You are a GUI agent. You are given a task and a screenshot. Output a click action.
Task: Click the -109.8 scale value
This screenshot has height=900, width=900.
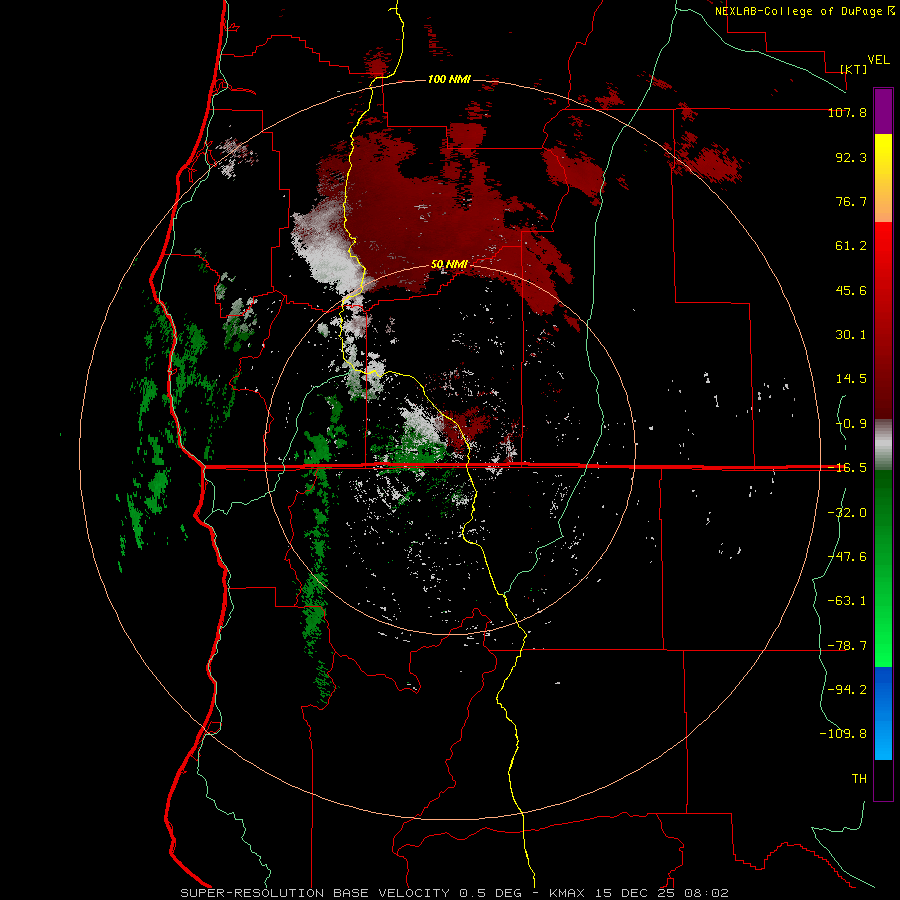click(843, 734)
